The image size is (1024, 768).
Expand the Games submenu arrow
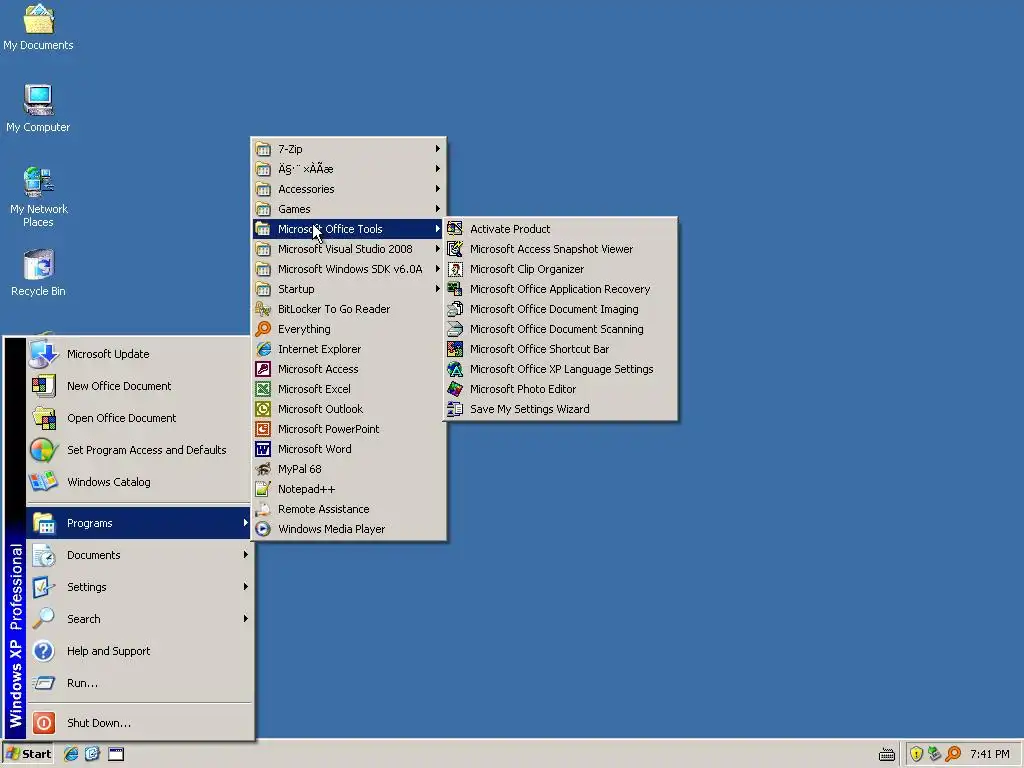pyautogui.click(x=438, y=209)
